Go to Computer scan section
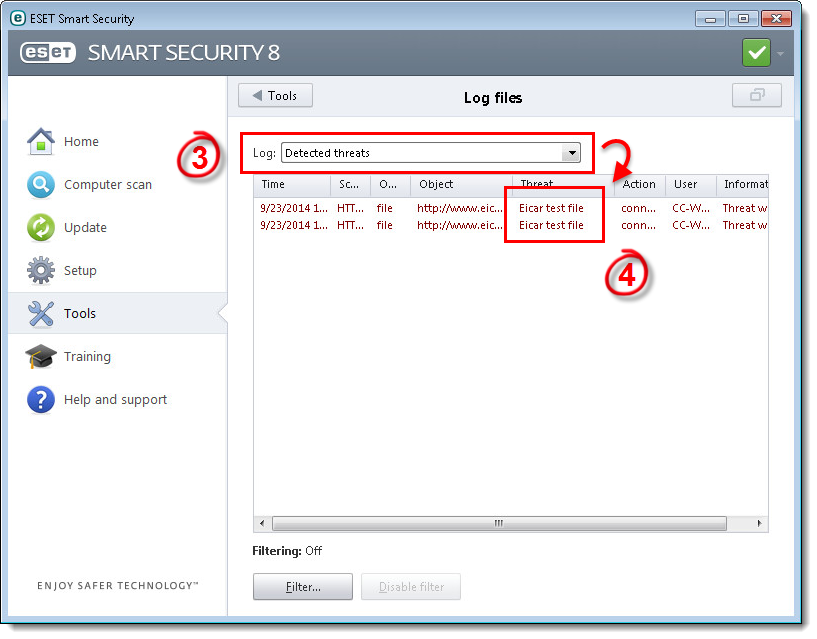 108,185
